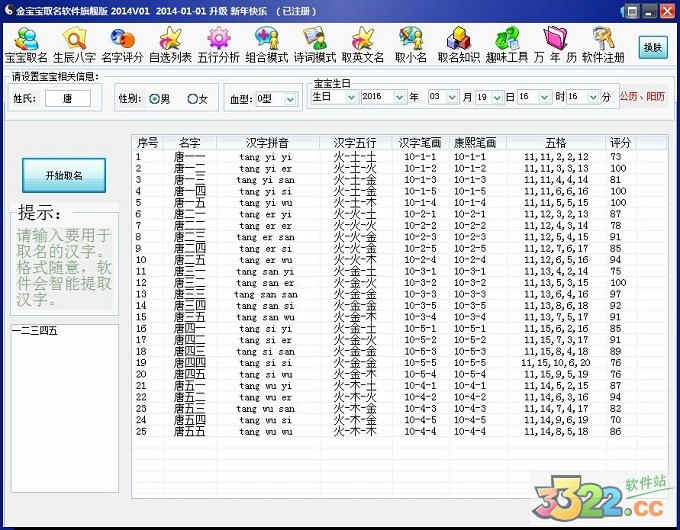
Task: Click the 姓氏 surname input field
Action: click(x=68, y=98)
